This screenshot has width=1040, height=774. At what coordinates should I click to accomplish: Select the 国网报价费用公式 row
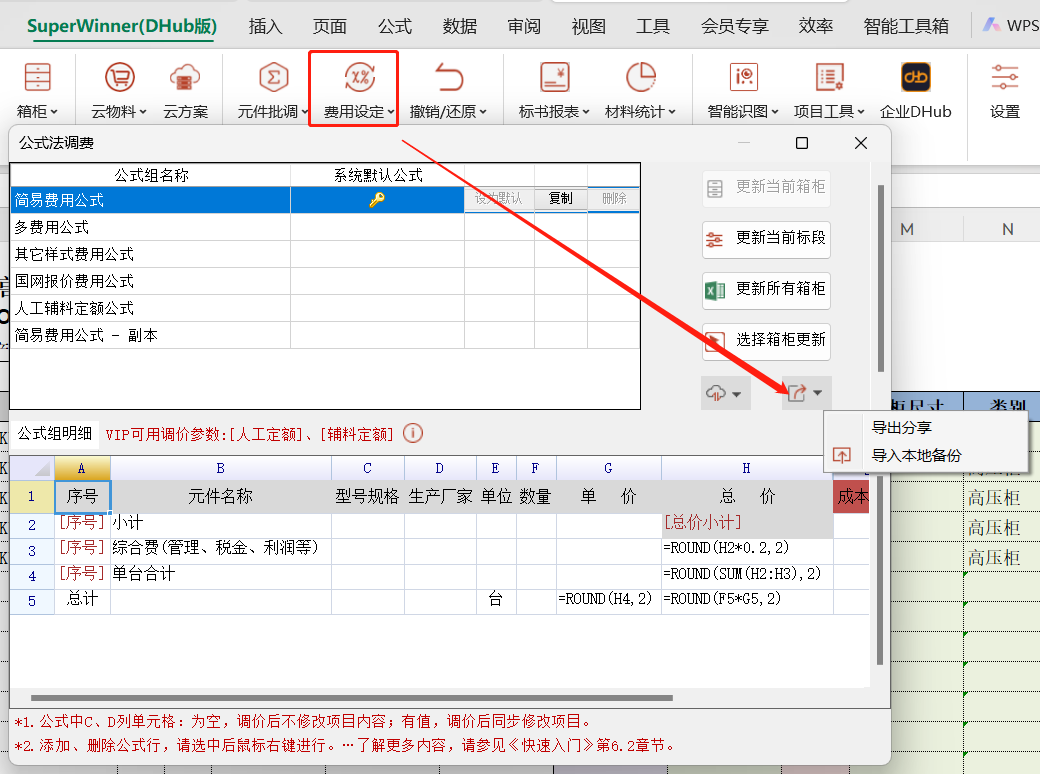point(325,281)
